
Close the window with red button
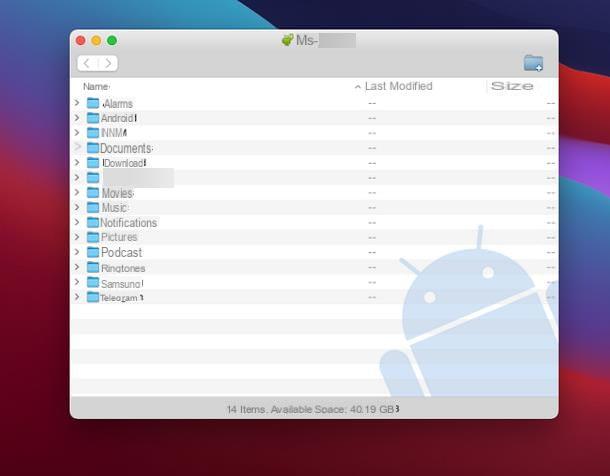pos(81,40)
